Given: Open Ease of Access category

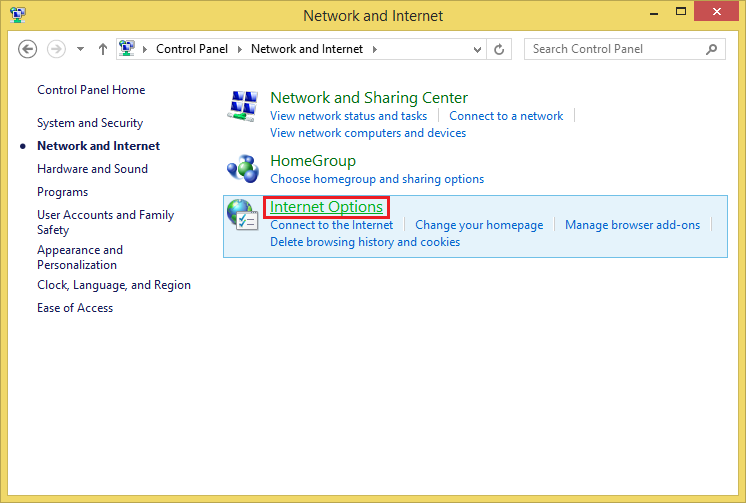Looking at the screenshot, I should tap(75, 308).
